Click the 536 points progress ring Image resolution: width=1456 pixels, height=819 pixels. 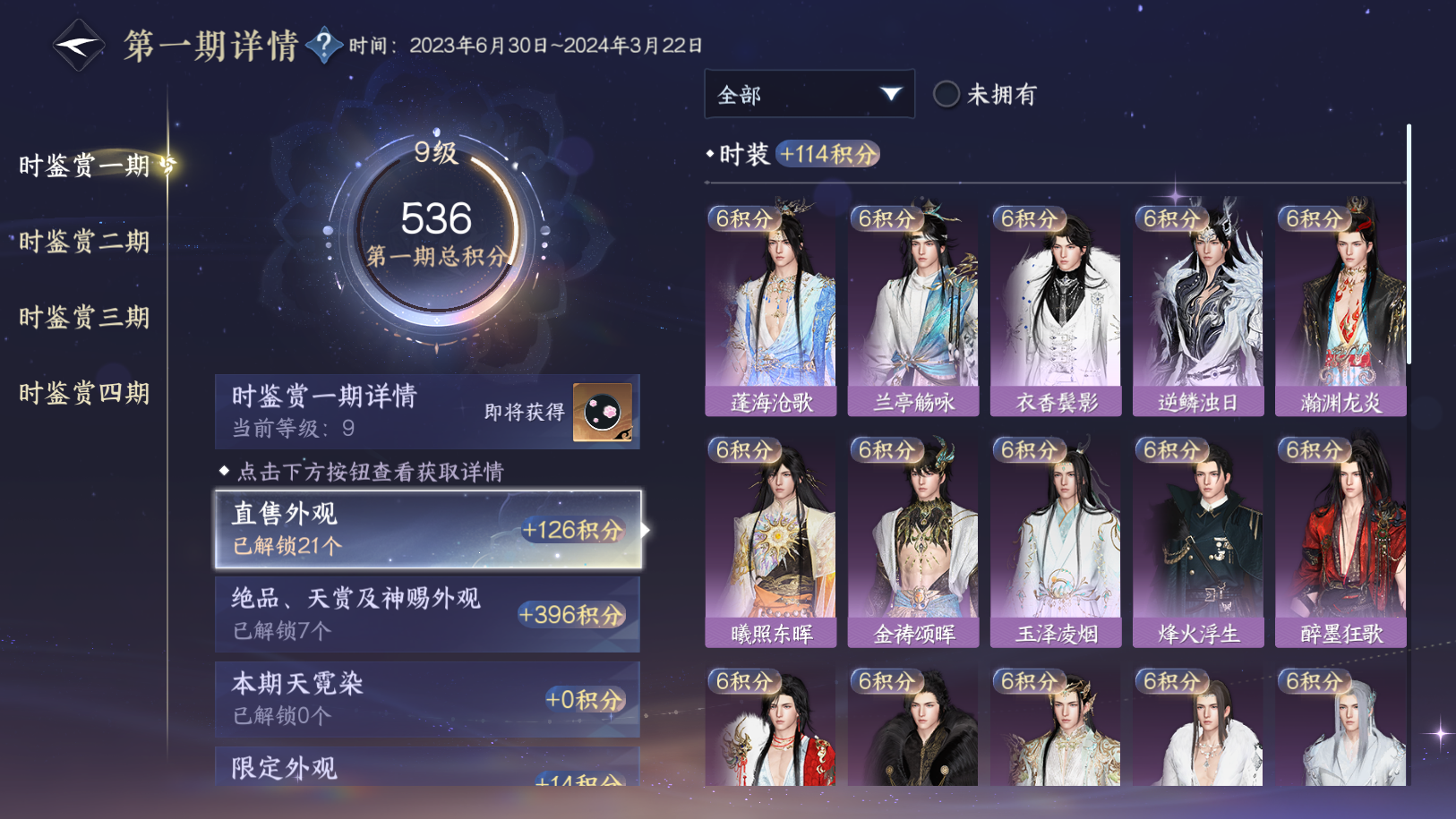[x=436, y=231]
